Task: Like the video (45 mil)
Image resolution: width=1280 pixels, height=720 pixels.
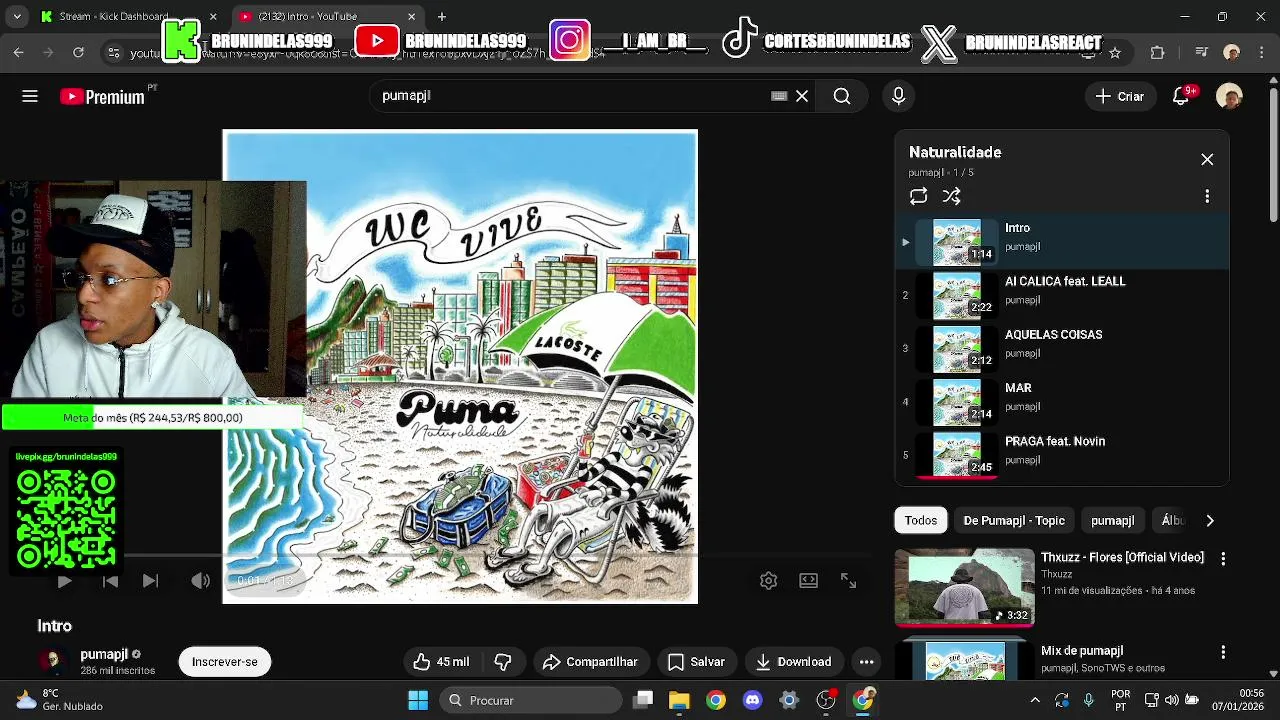Action: coord(441,662)
